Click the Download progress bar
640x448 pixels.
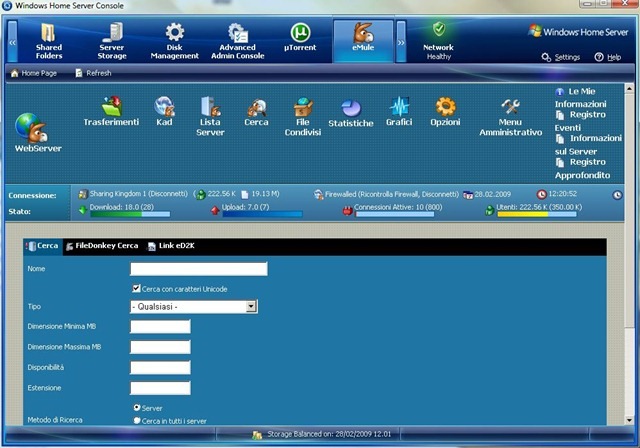[130, 214]
